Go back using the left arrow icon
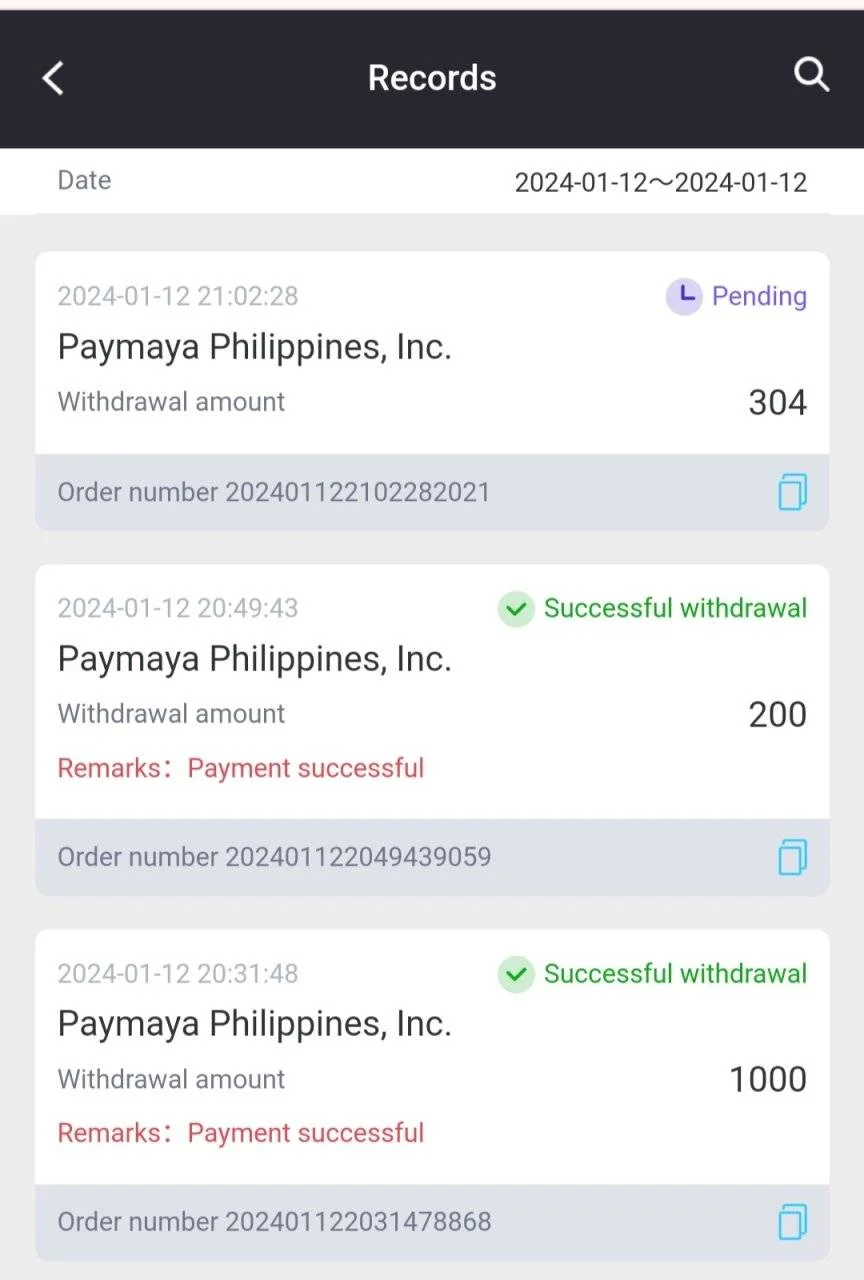Viewport: 864px width, 1280px height. tap(54, 78)
